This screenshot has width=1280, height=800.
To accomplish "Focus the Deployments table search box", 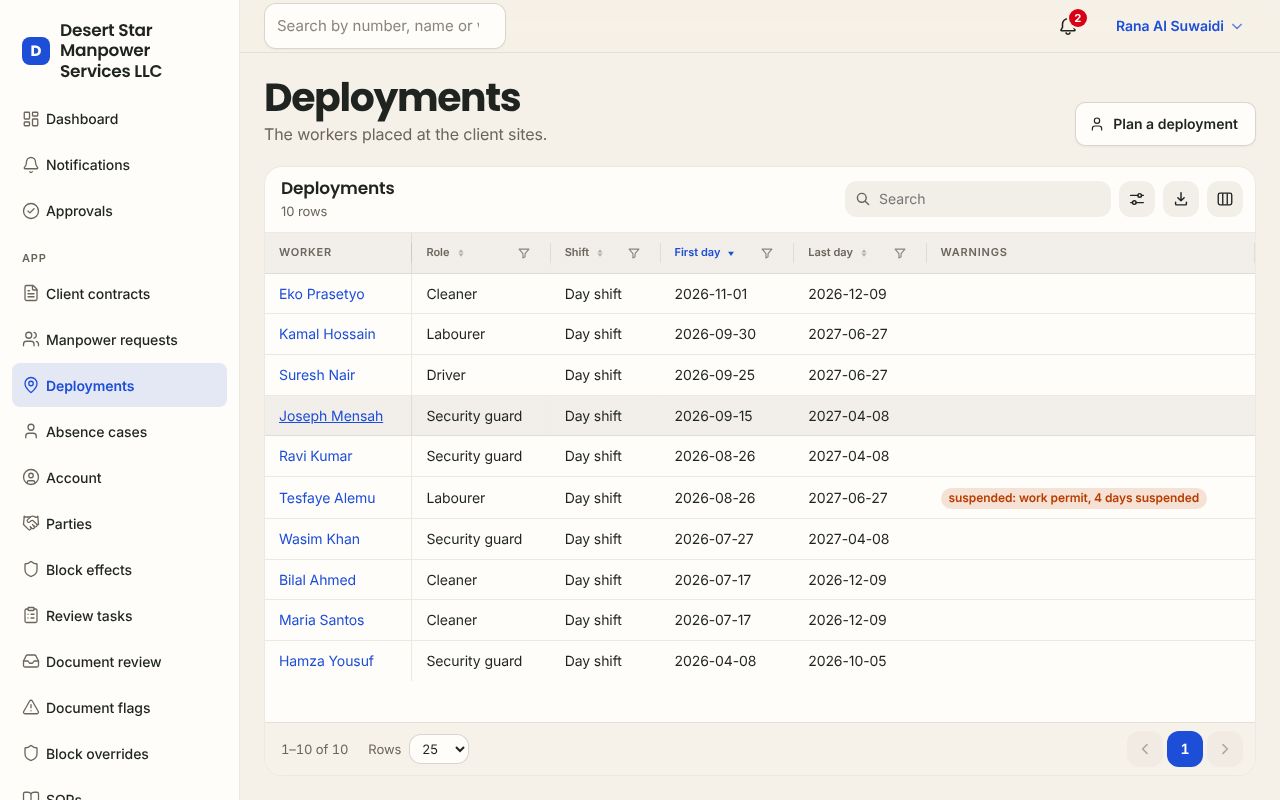I will (x=978, y=199).
